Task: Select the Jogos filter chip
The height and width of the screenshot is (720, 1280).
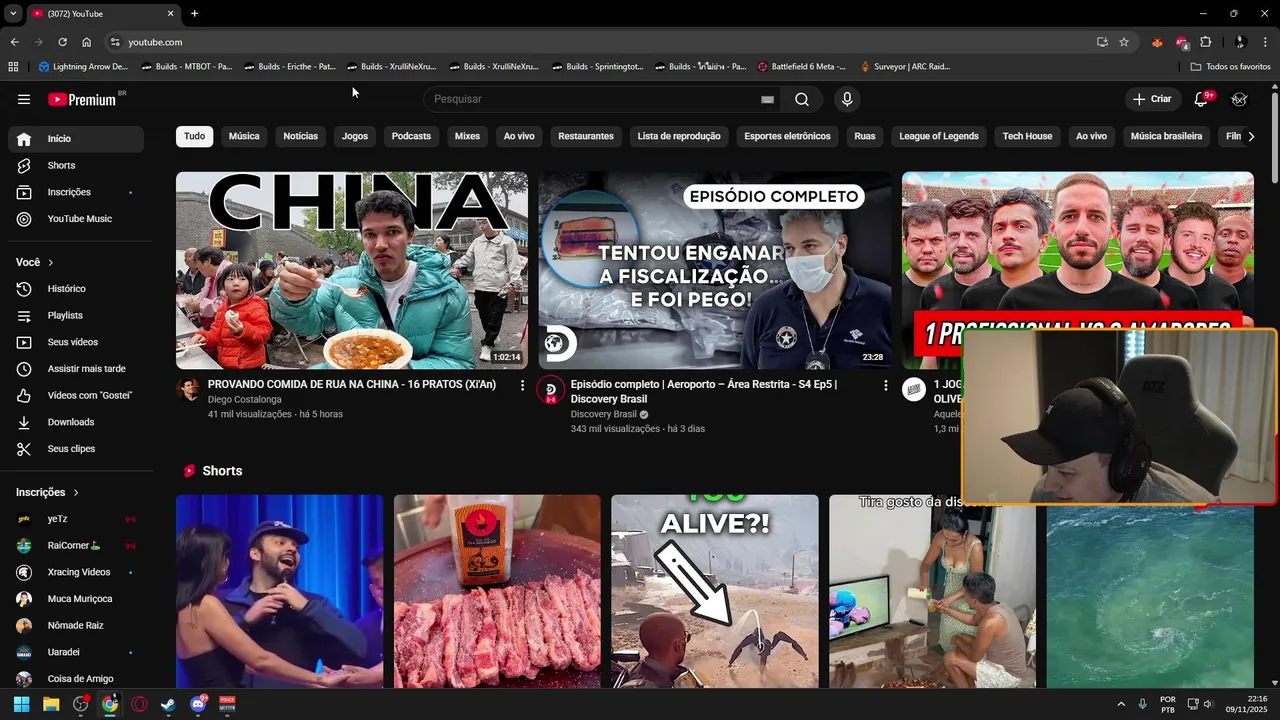Action: tap(355, 136)
